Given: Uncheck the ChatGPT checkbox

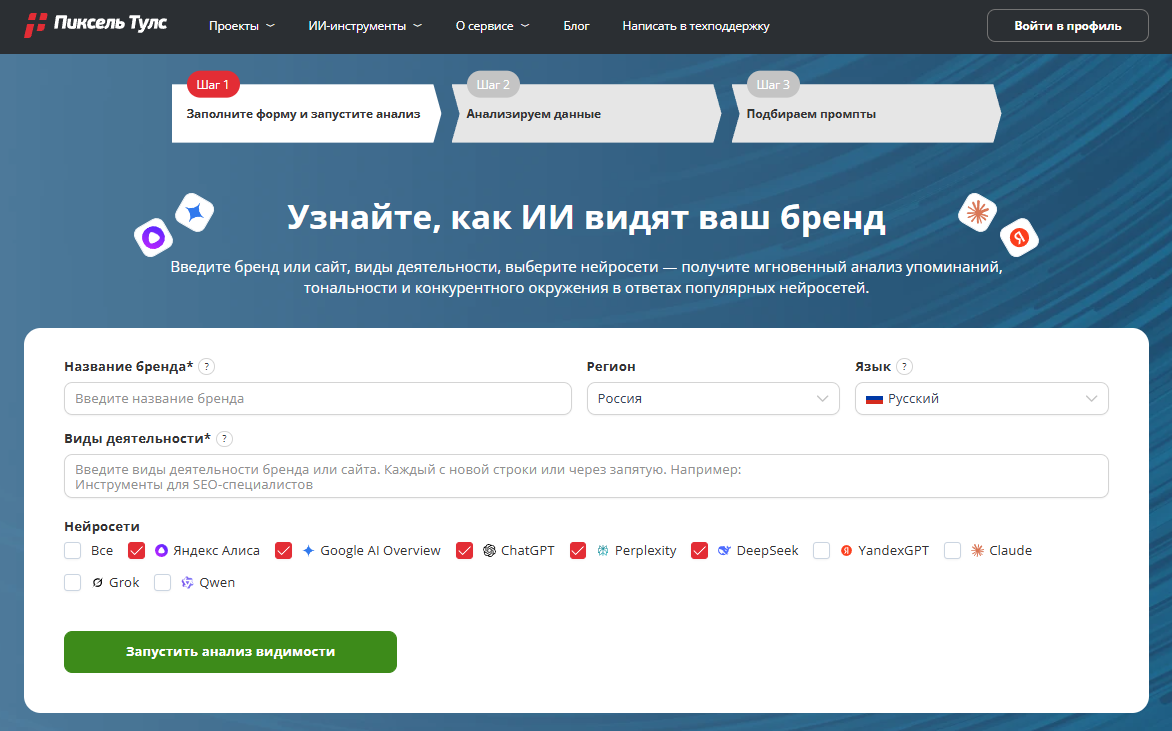Looking at the screenshot, I should point(464,550).
